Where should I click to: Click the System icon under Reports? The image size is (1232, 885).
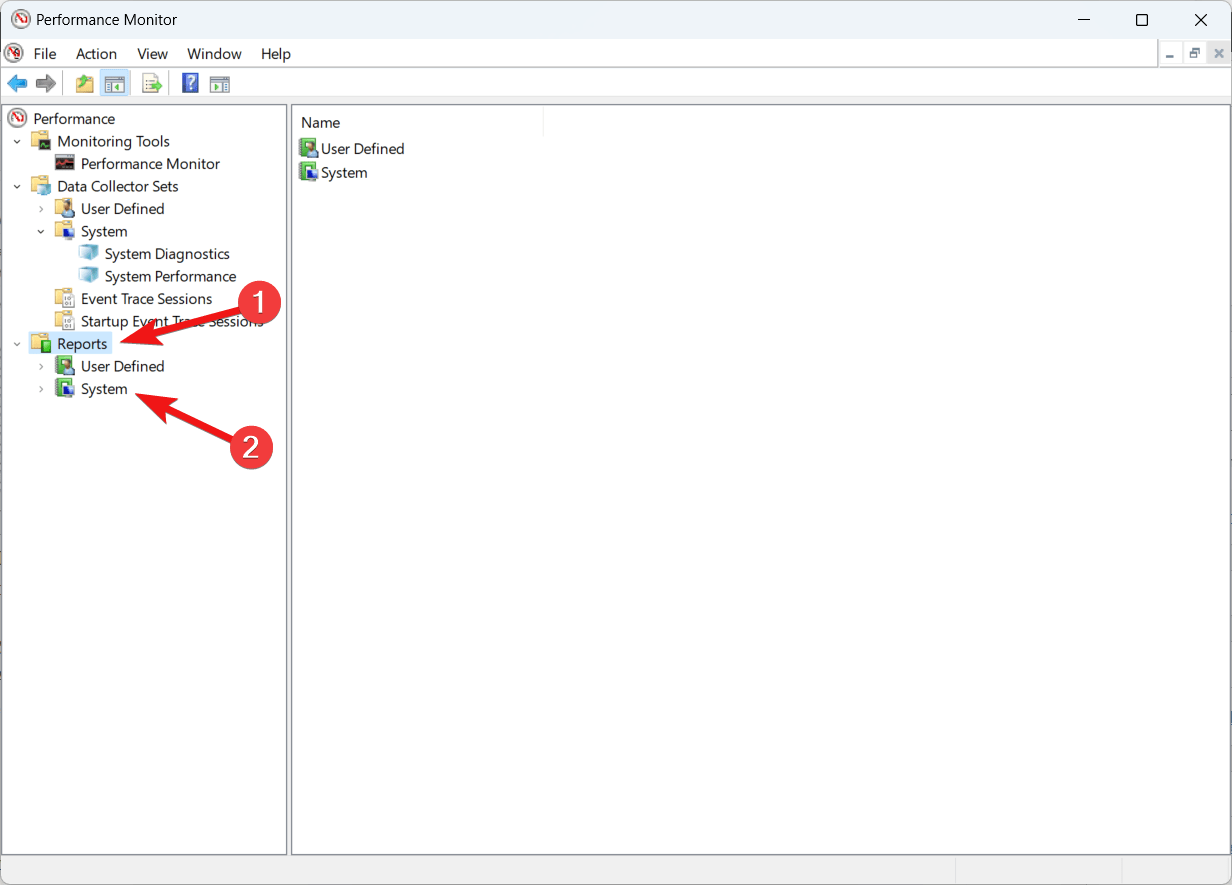[65, 389]
